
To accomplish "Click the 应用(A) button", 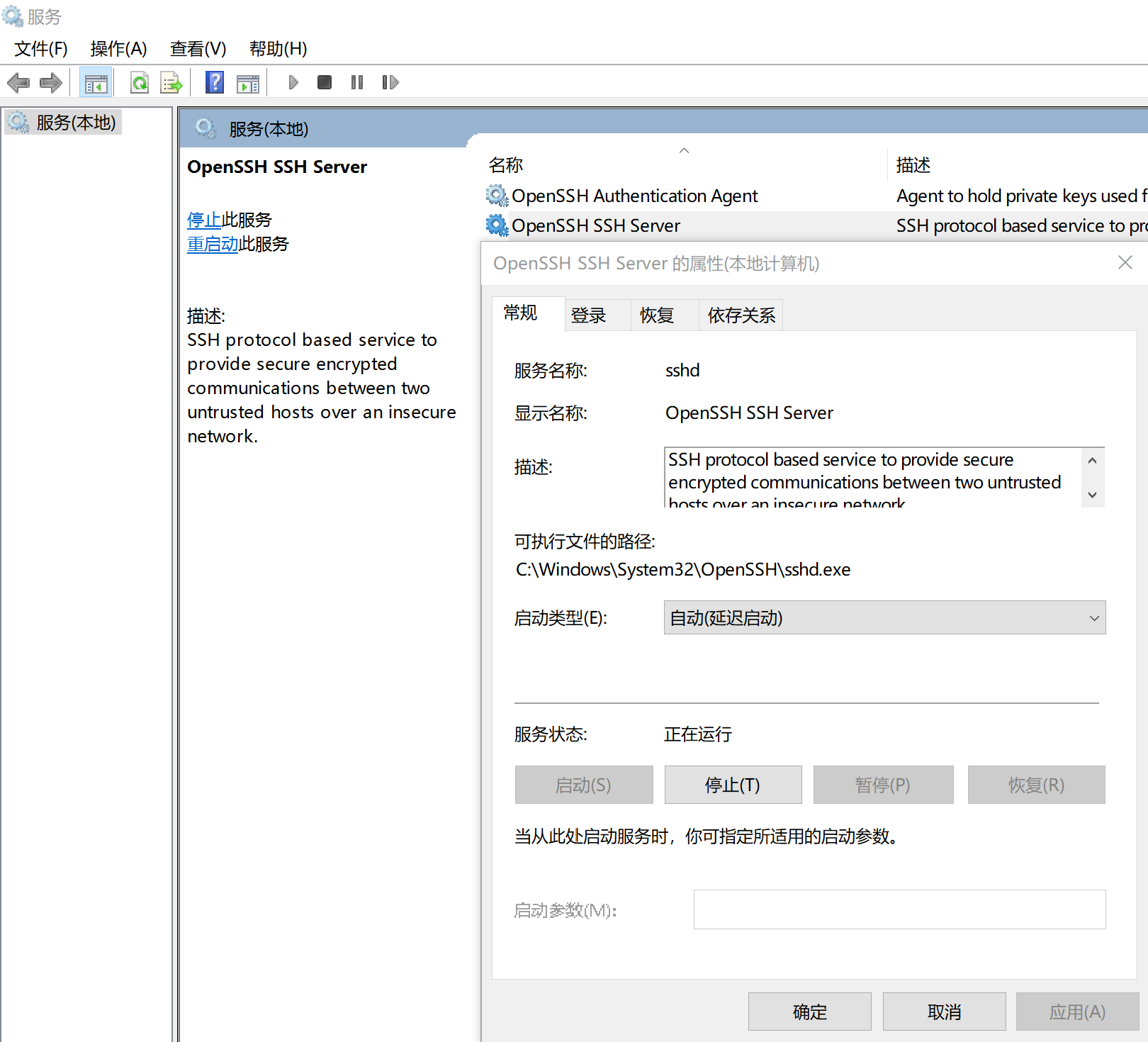I will (1078, 1012).
